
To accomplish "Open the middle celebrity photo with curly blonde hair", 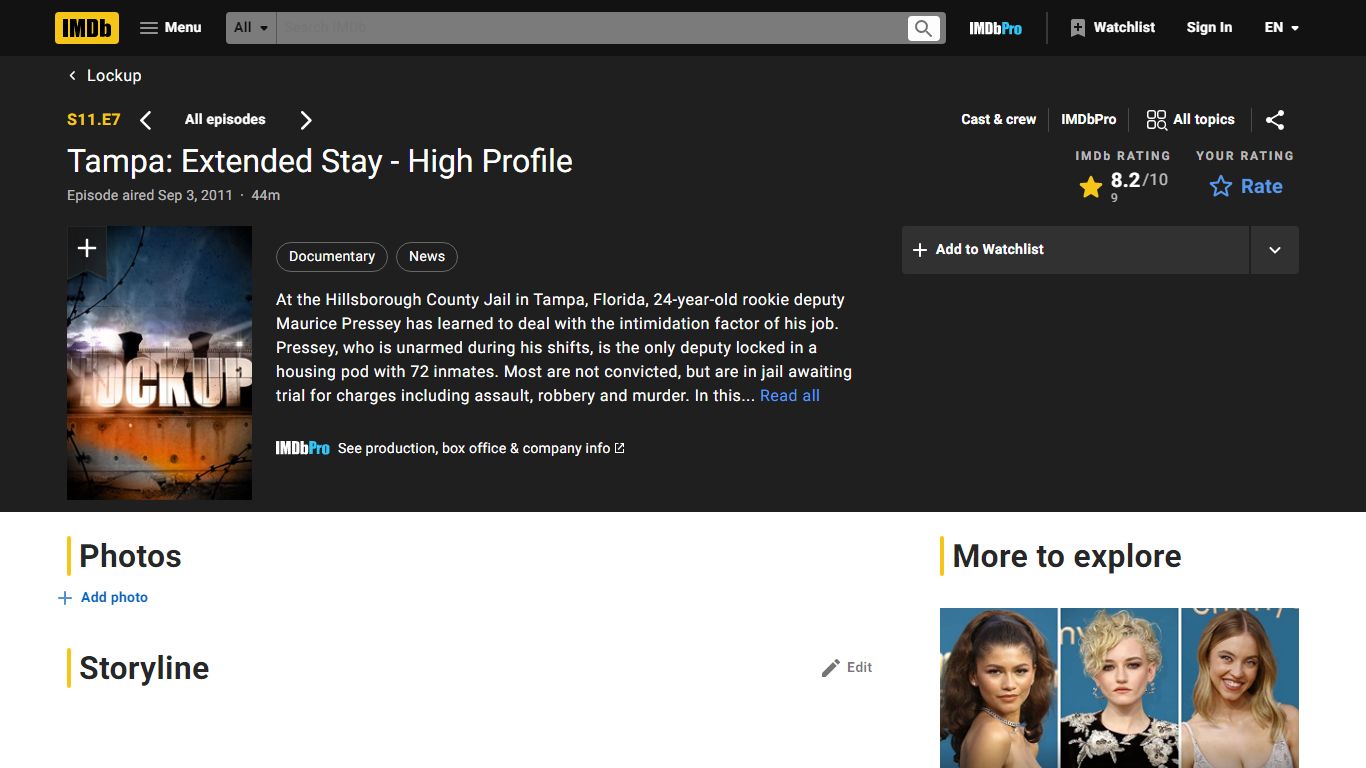I will coord(1119,688).
